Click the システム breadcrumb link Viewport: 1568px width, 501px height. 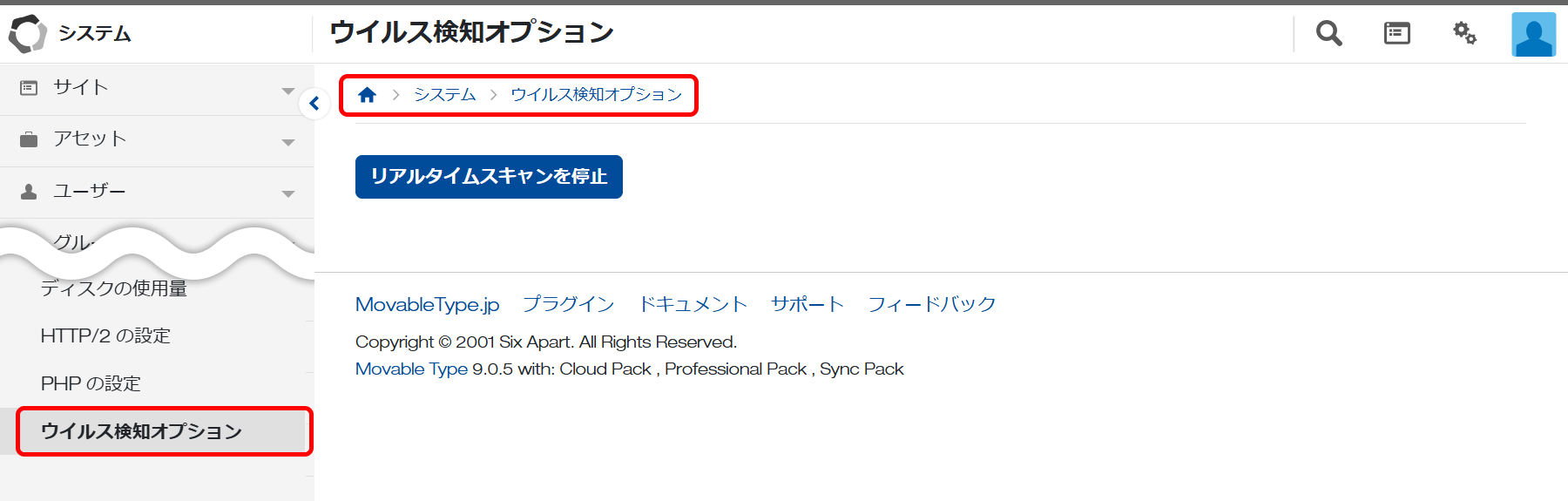pos(444,95)
